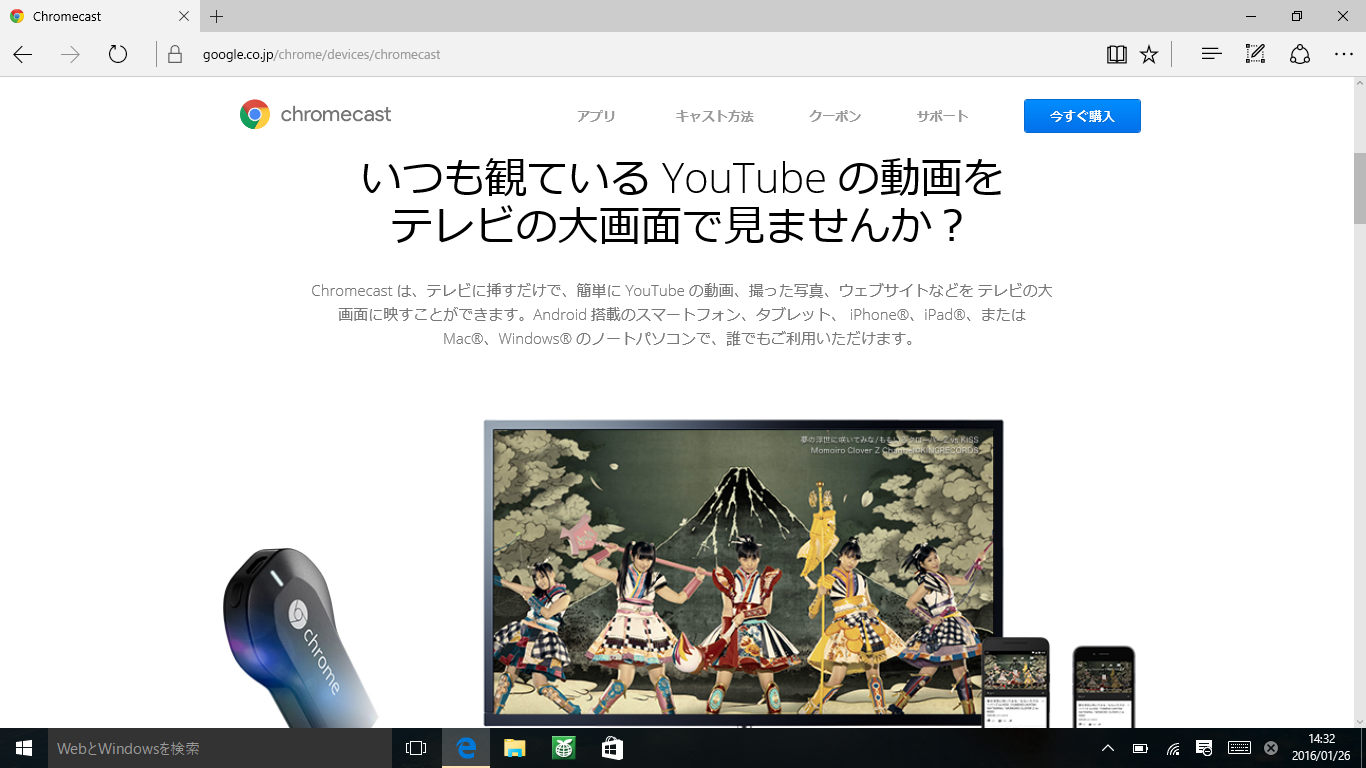Click the padlock icon in address bar
Screen dimensions: 1366x768
coord(175,55)
